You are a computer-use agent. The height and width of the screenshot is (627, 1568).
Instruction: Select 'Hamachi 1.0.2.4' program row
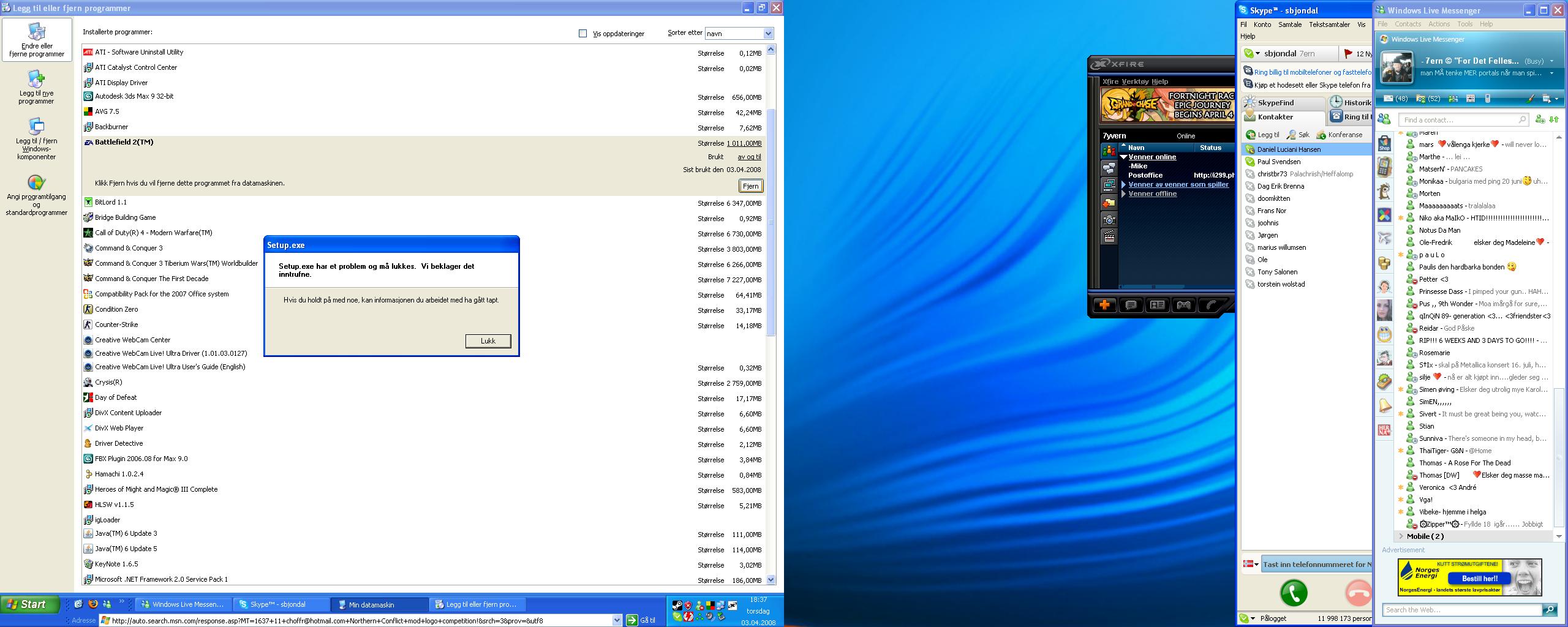pos(424,474)
